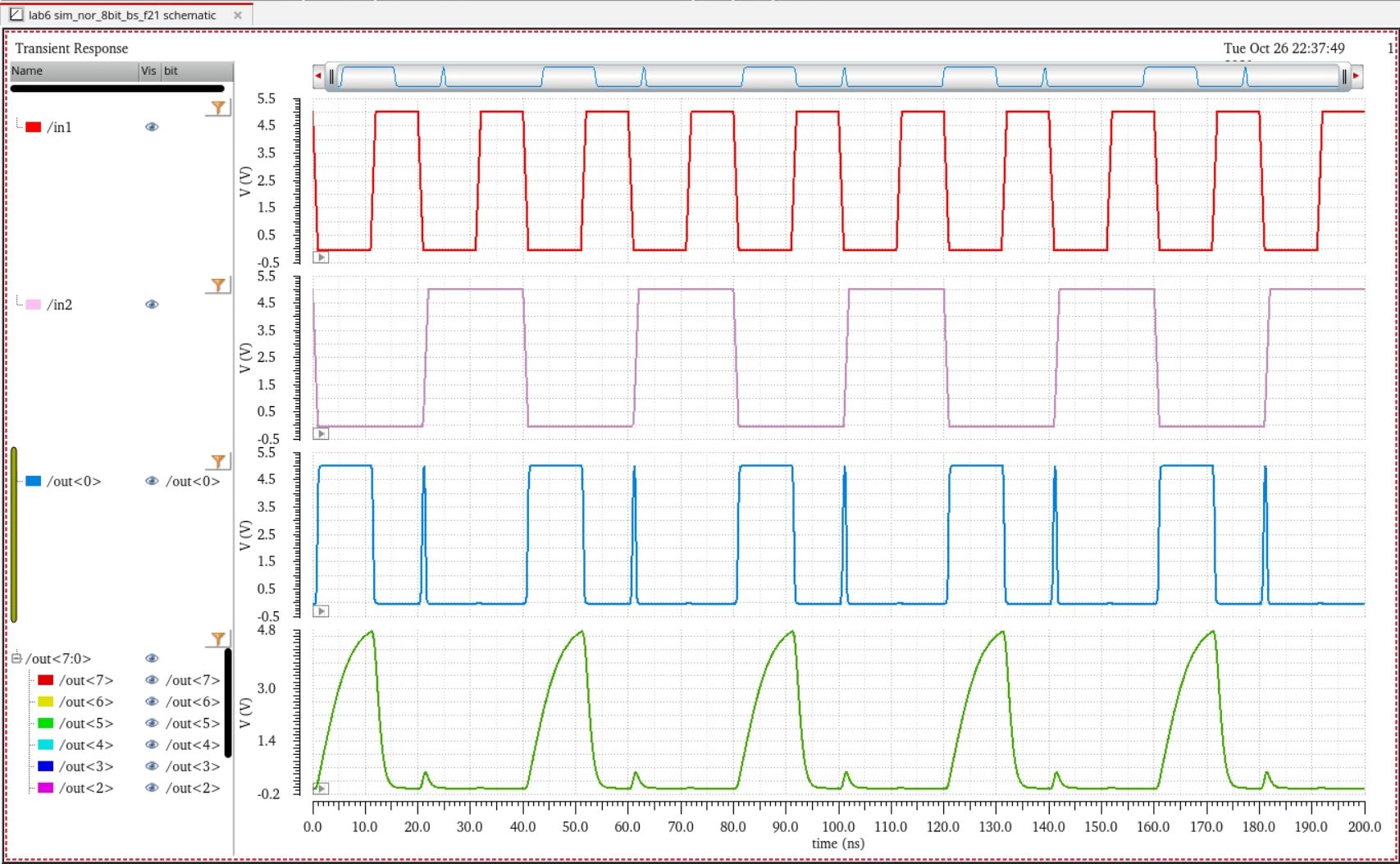The width and height of the screenshot is (1400, 864).
Task: Select the /out<4> signal in the list
Action: [x=86, y=745]
